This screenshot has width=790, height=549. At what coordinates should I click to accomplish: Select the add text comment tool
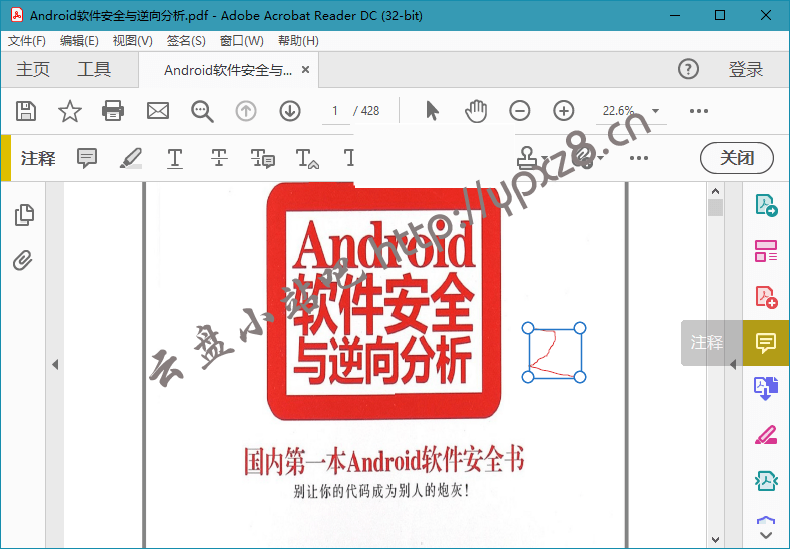pyautogui.click(x=349, y=158)
